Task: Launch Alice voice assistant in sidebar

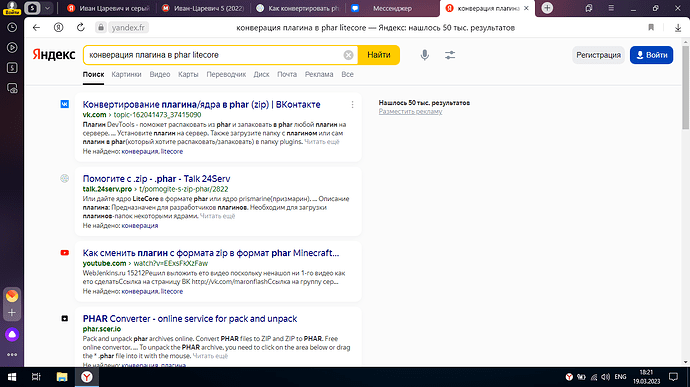Action: 12,335
